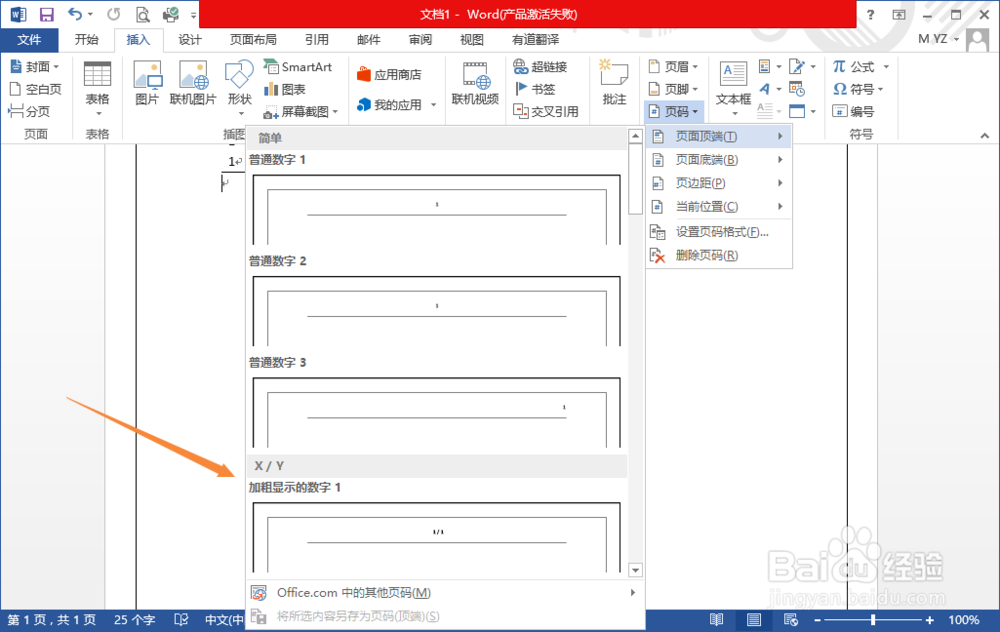
Task: Switch to View (视图) tab
Action: [472, 40]
